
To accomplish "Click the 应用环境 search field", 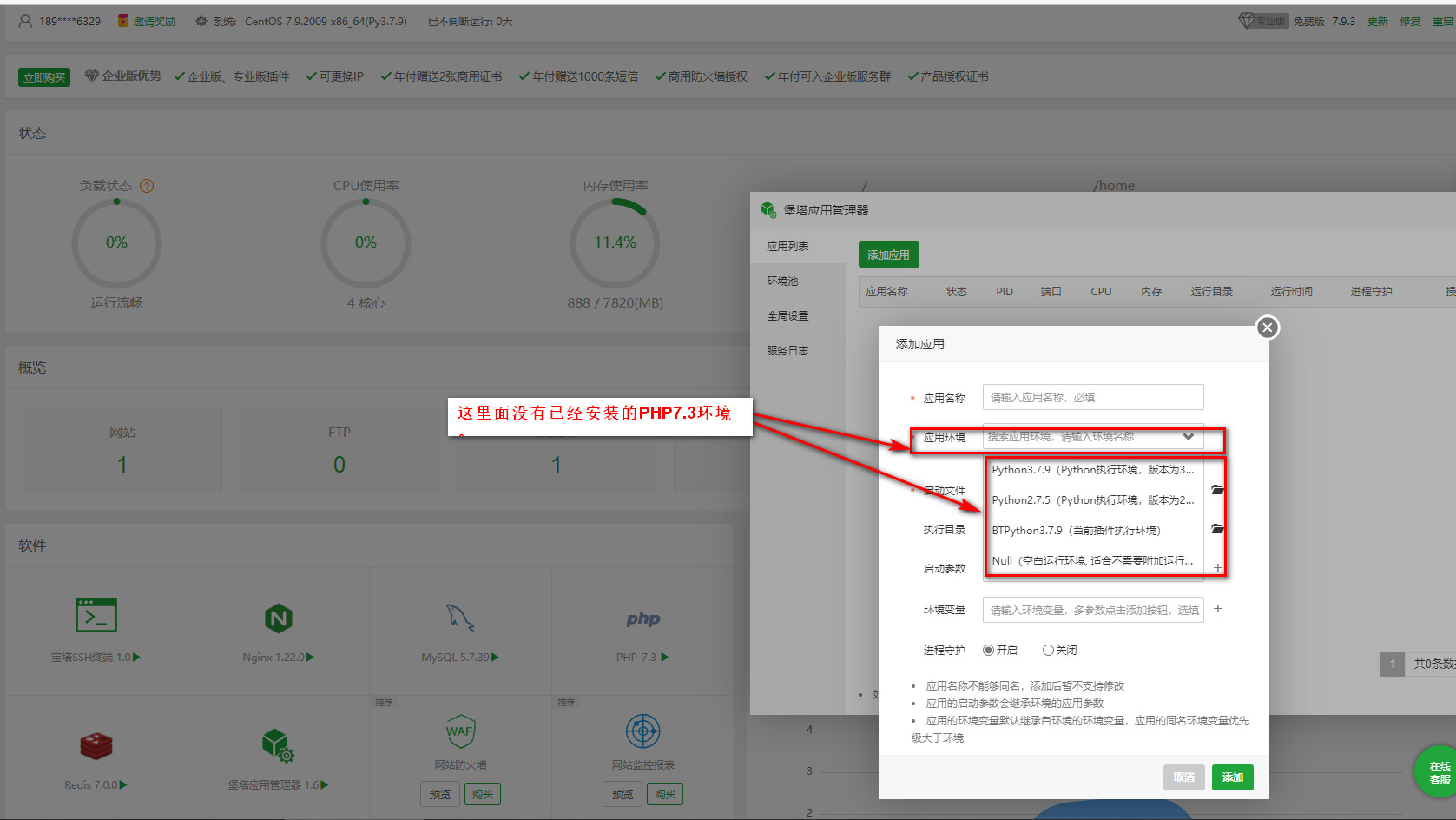I will pos(1093,437).
